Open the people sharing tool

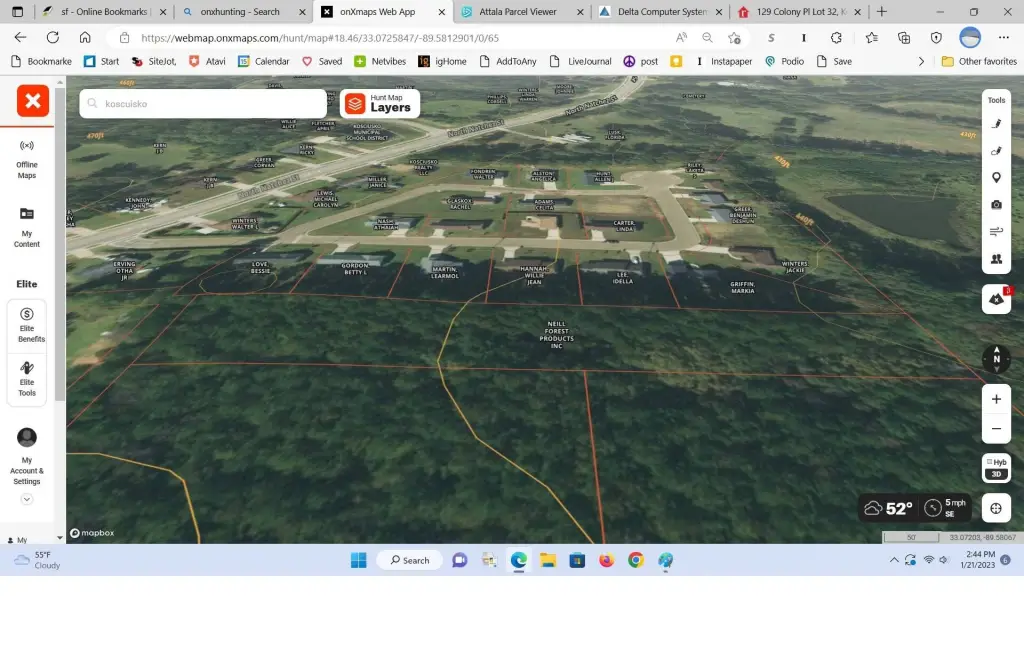tap(996, 259)
